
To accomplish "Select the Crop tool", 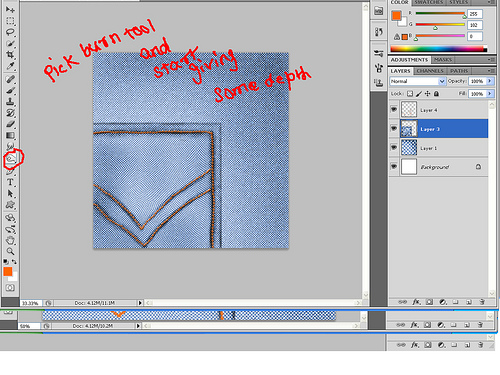I will pyautogui.click(x=10, y=54).
